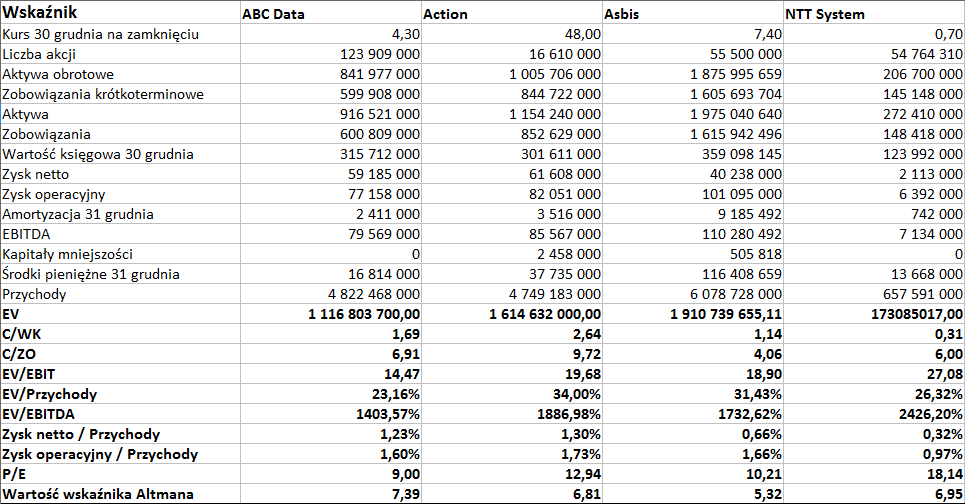Select cell with value 54 764 310
This screenshot has width=966, height=504.
[874, 54]
